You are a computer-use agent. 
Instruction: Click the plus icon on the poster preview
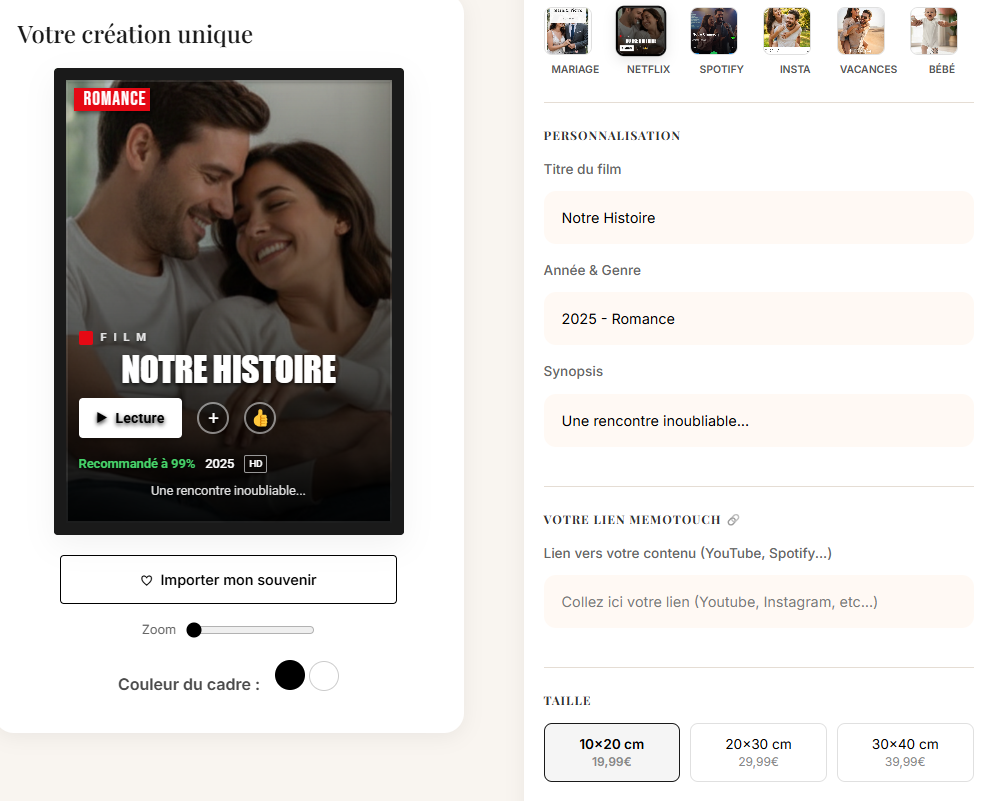coord(213,418)
